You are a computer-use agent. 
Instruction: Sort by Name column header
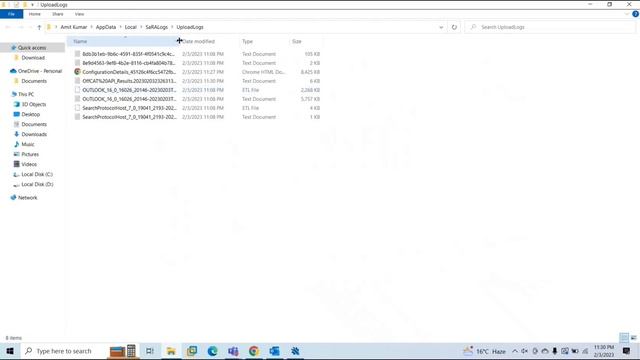[x=122, y=41]
